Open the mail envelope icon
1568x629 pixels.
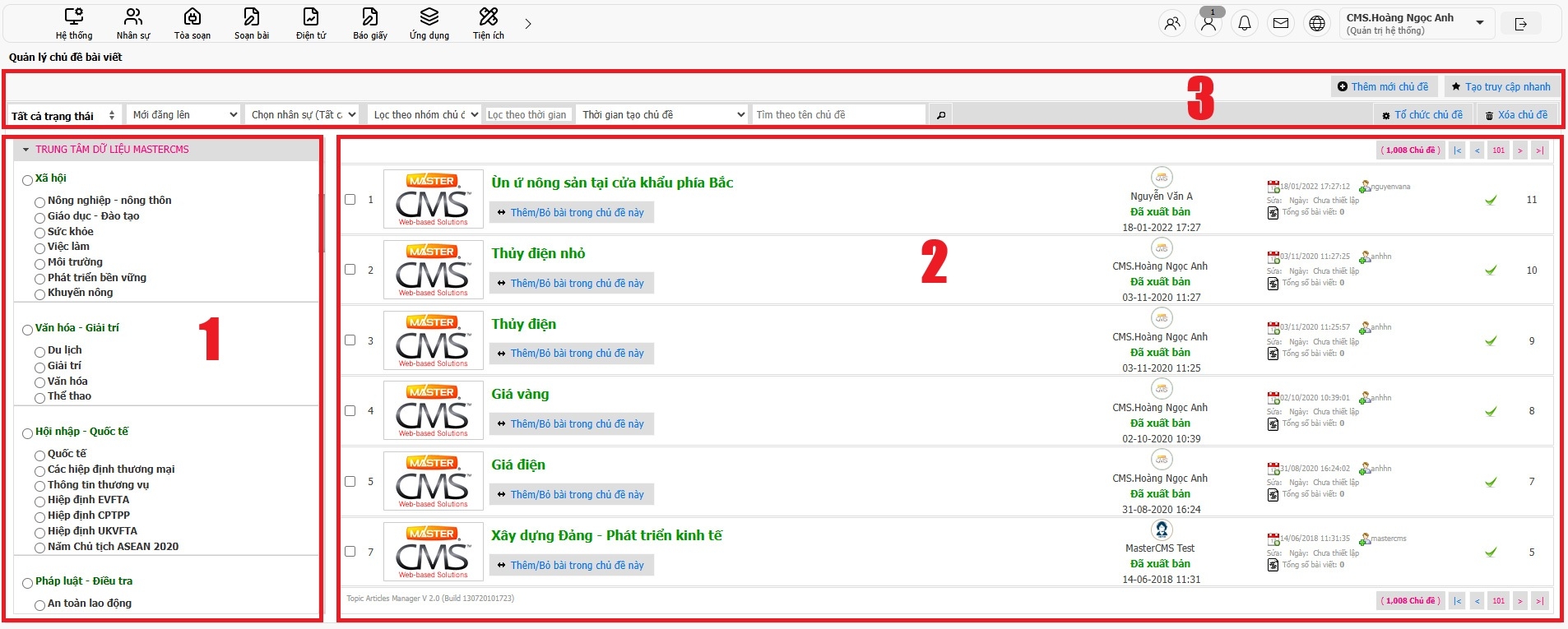1281,23
